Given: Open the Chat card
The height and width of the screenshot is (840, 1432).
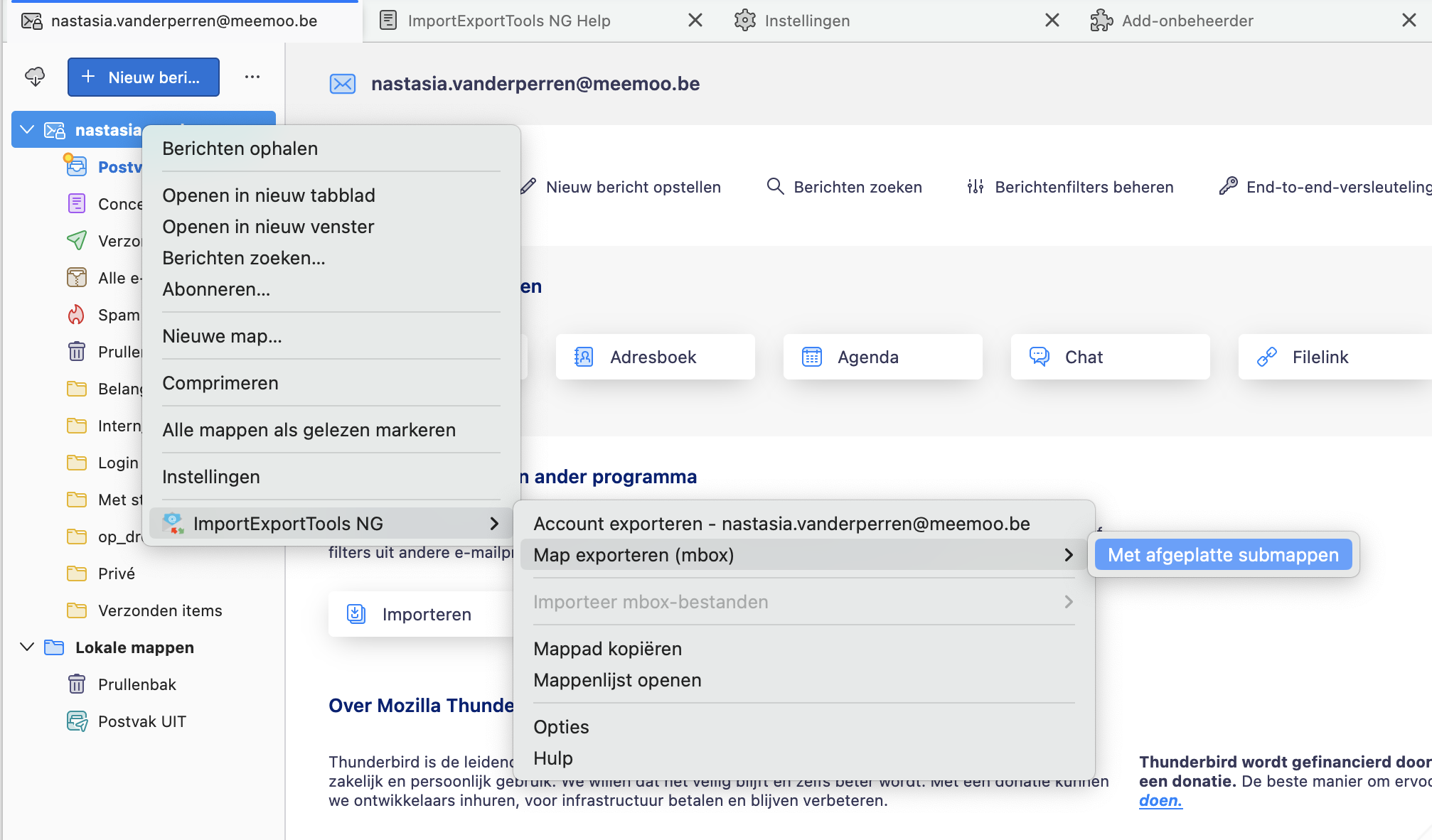Looking at the screenshot, I should [x=1109, y=357].
